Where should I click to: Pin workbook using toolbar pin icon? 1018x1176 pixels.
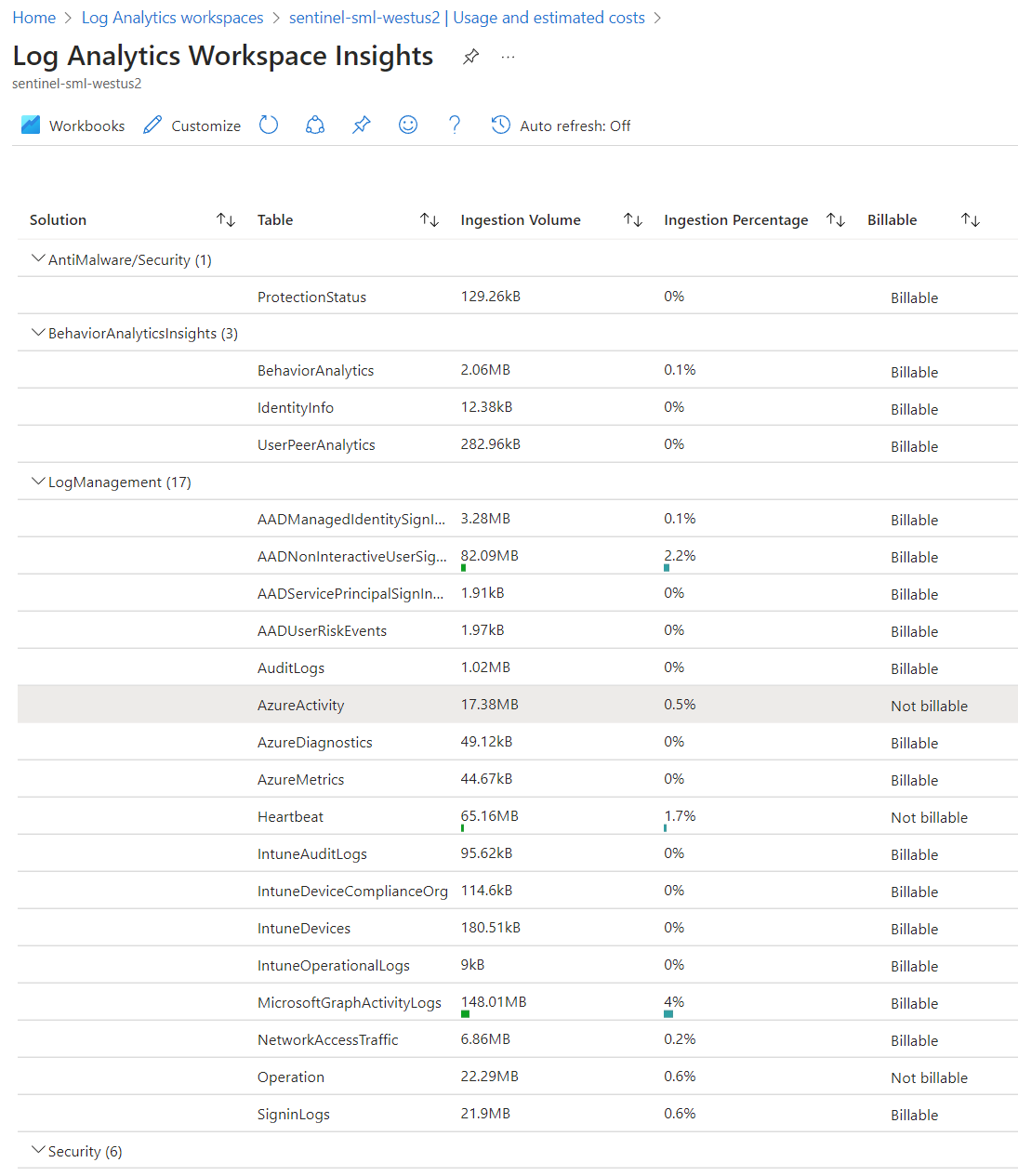[x=362, y=125]
